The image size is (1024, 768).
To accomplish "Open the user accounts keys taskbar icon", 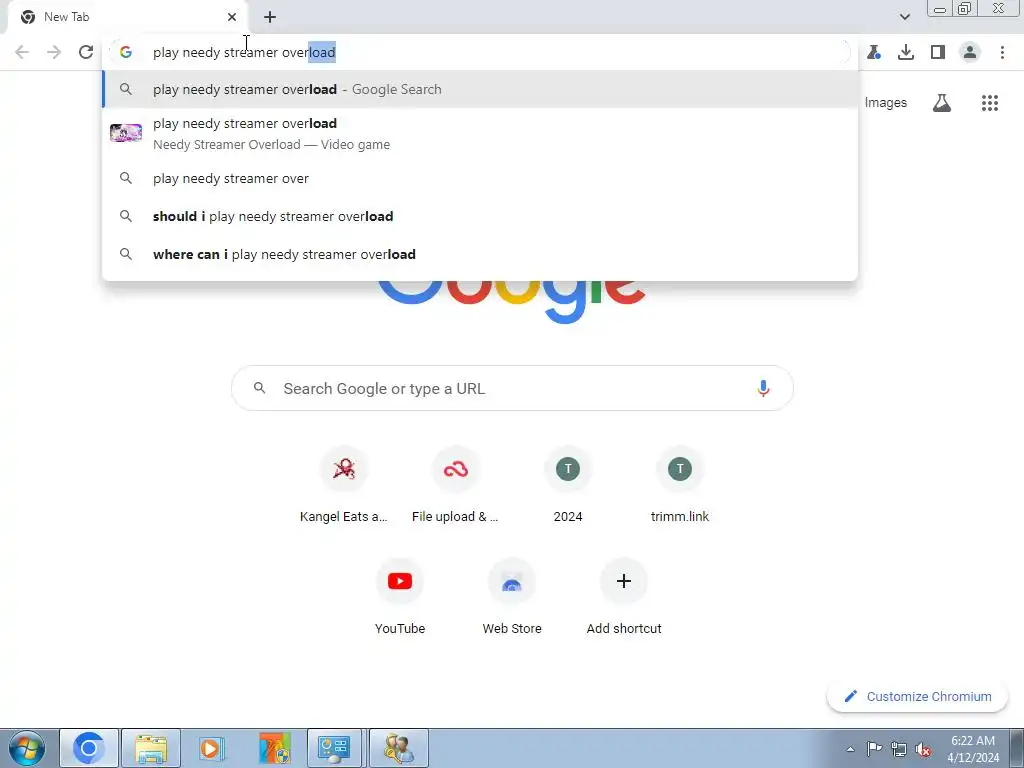I will [x=399, y=748].
